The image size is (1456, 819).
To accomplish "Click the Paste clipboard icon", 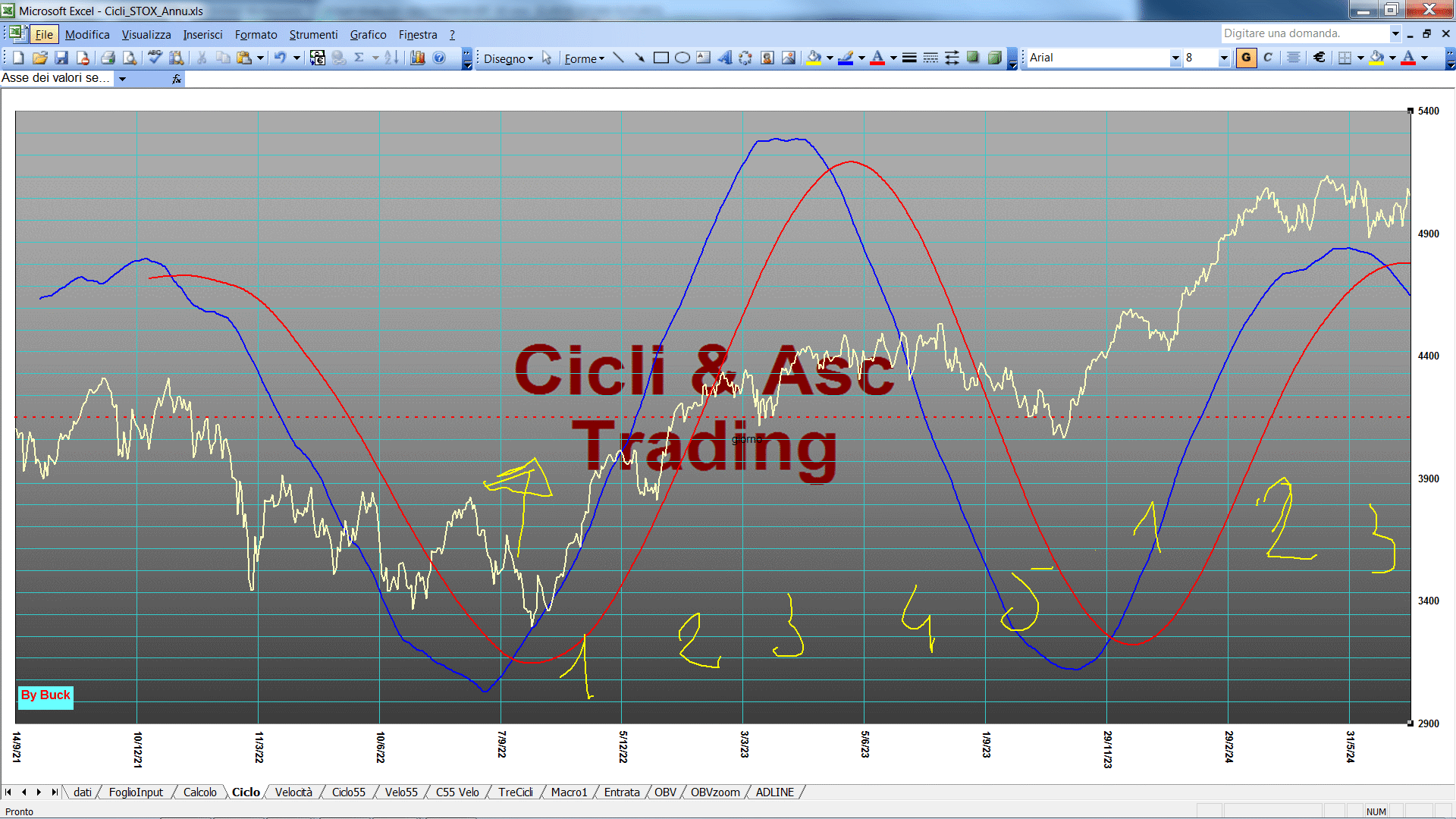I will tap(244, 58).
